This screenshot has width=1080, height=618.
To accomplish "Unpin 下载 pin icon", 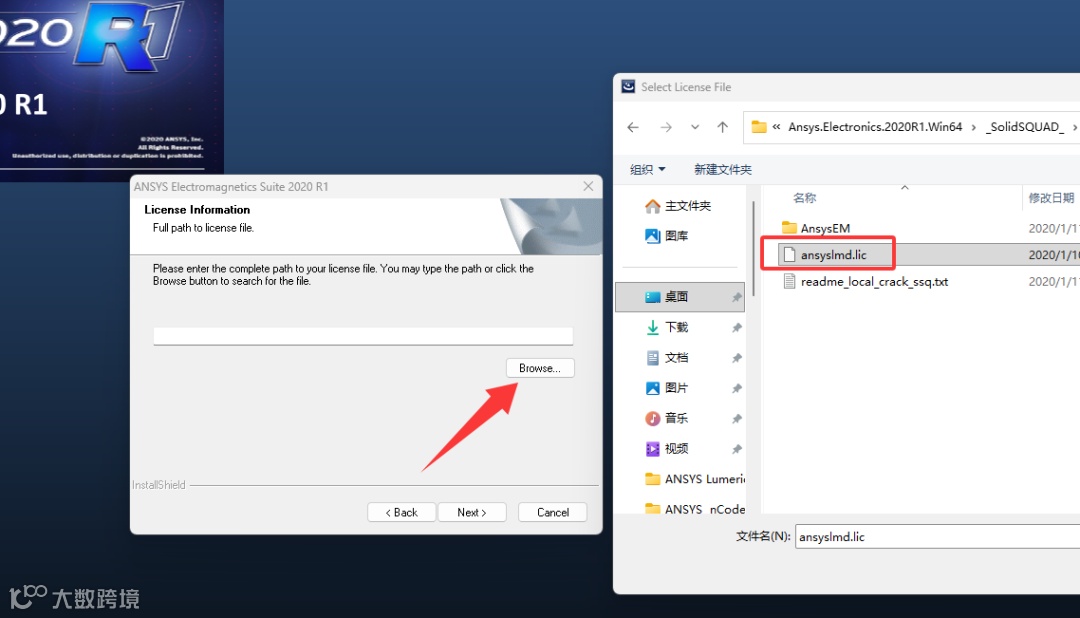I will [x=736, y=327].
